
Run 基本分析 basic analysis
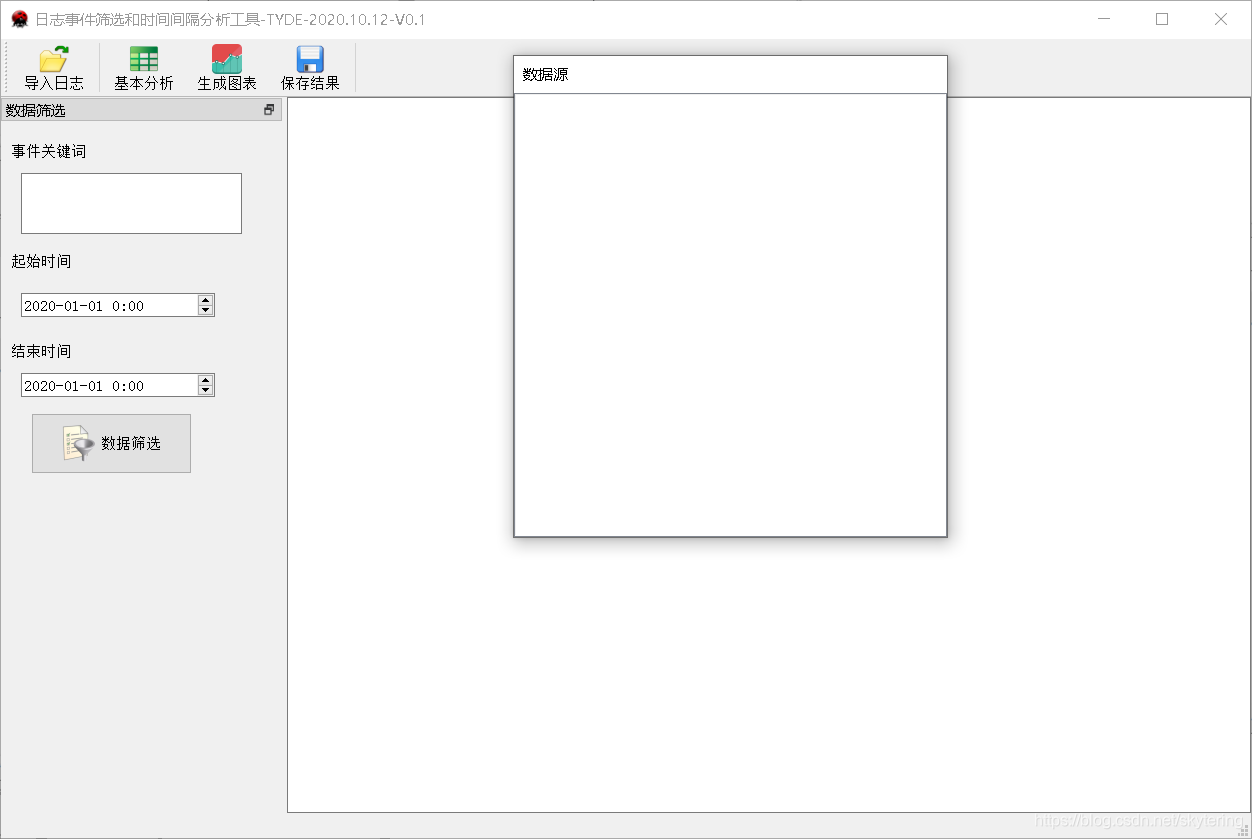[x=143, y=69]
